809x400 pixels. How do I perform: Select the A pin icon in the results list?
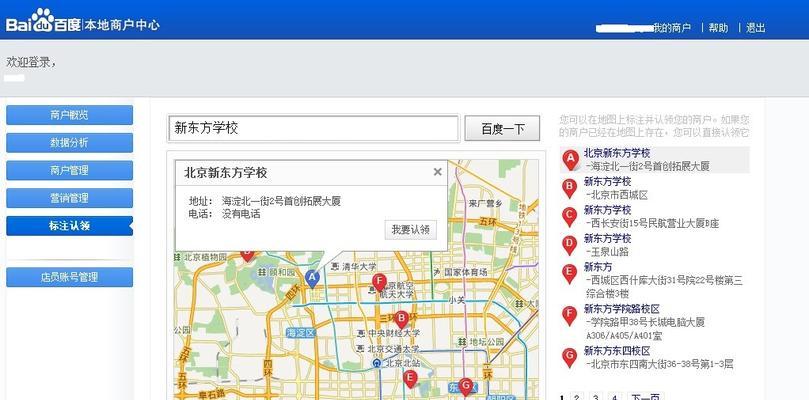point(570,159)
